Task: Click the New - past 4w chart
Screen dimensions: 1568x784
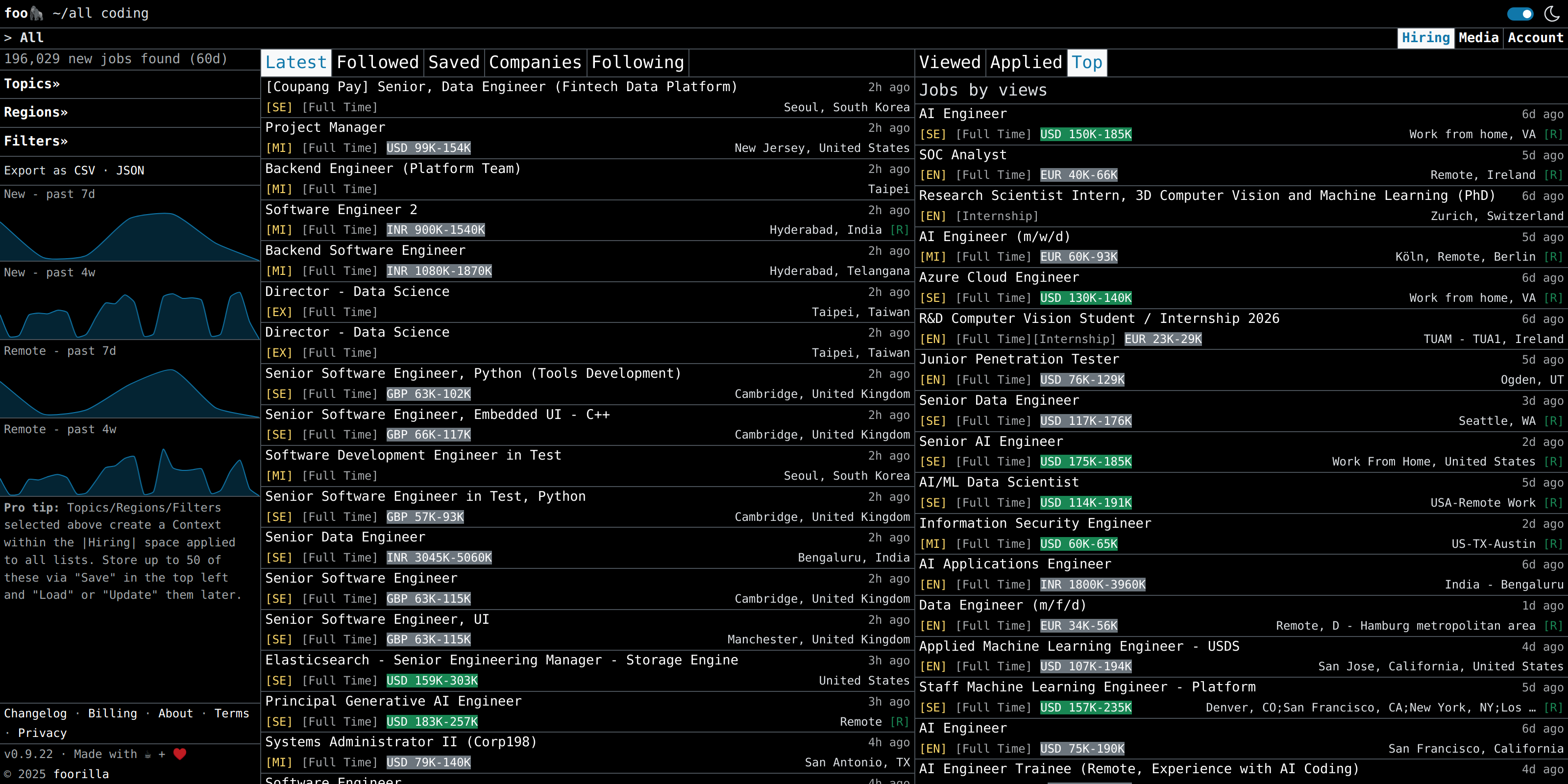Action: (x=130, y=312)
